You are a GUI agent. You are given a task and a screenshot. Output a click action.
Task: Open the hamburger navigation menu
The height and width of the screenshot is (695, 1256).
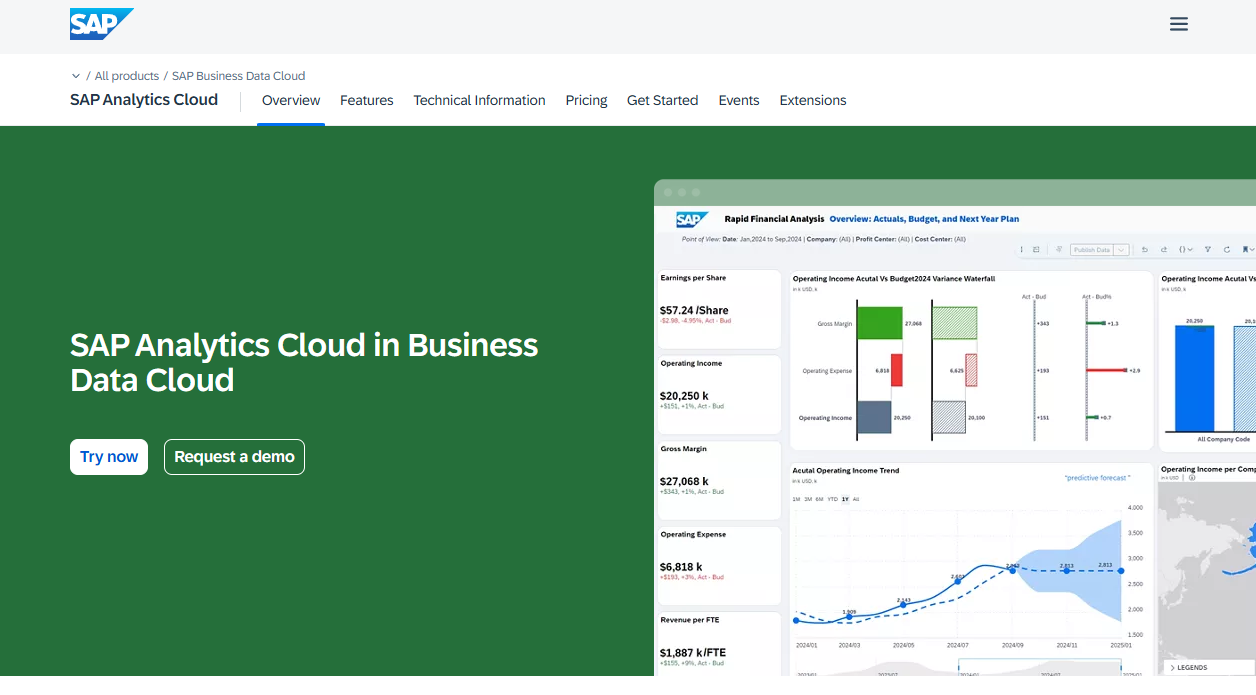click(1178, 23)
